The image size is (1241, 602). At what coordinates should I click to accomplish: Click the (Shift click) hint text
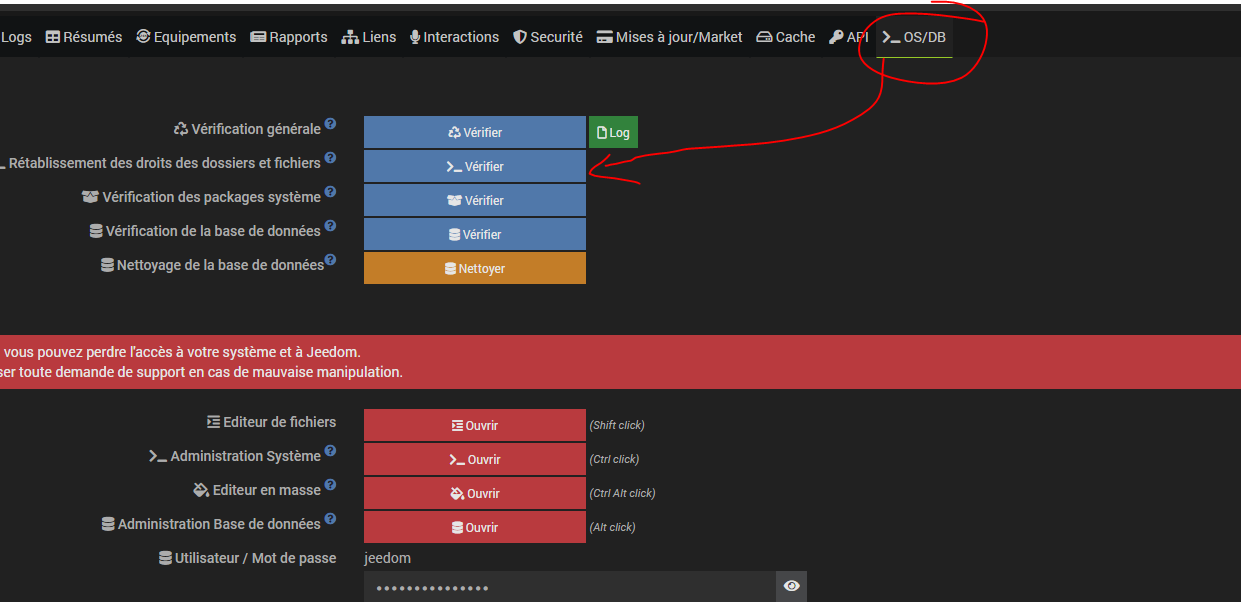[x=617, y=425]
